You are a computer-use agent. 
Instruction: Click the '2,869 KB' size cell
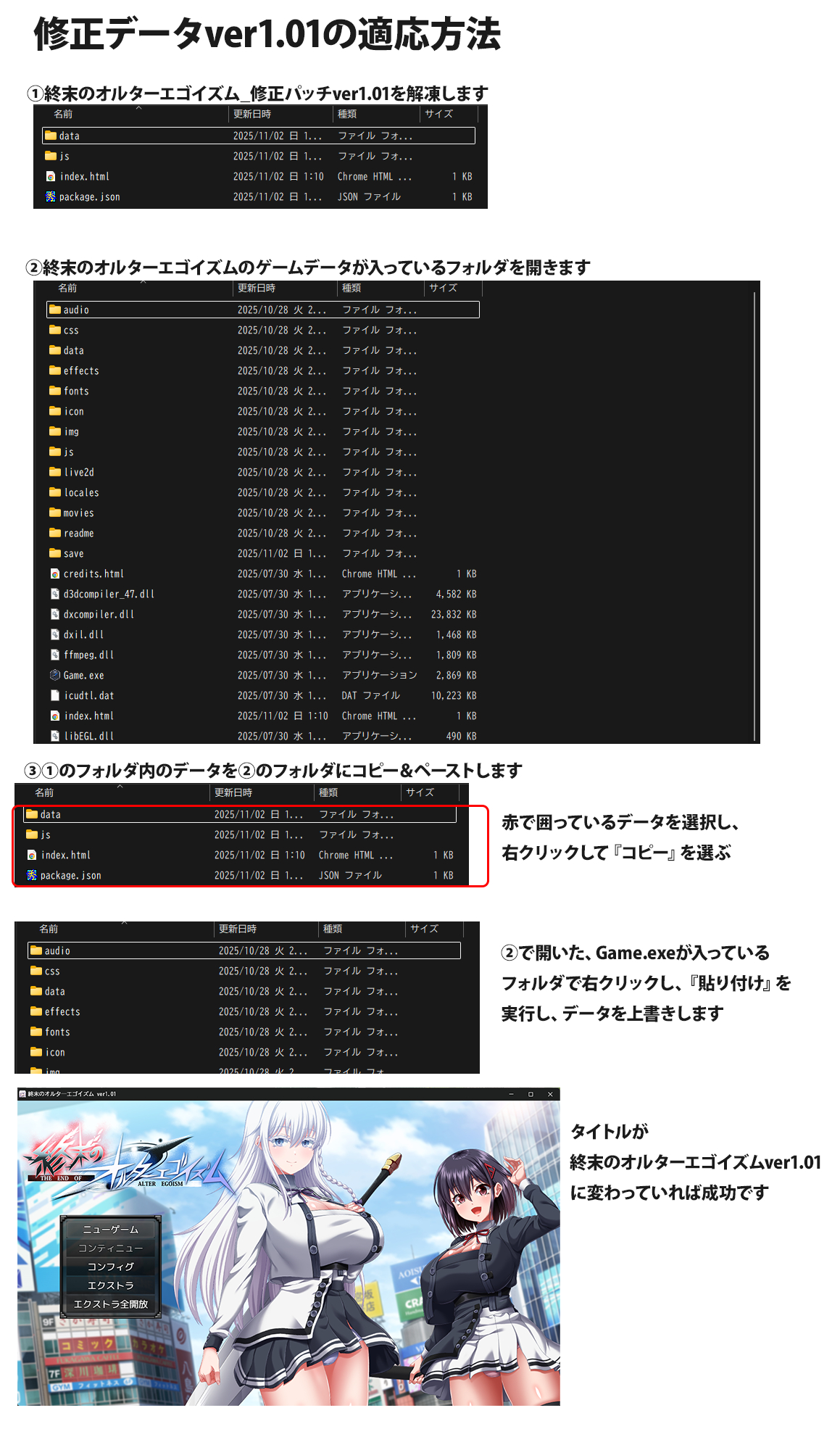[x=456, y=675]
